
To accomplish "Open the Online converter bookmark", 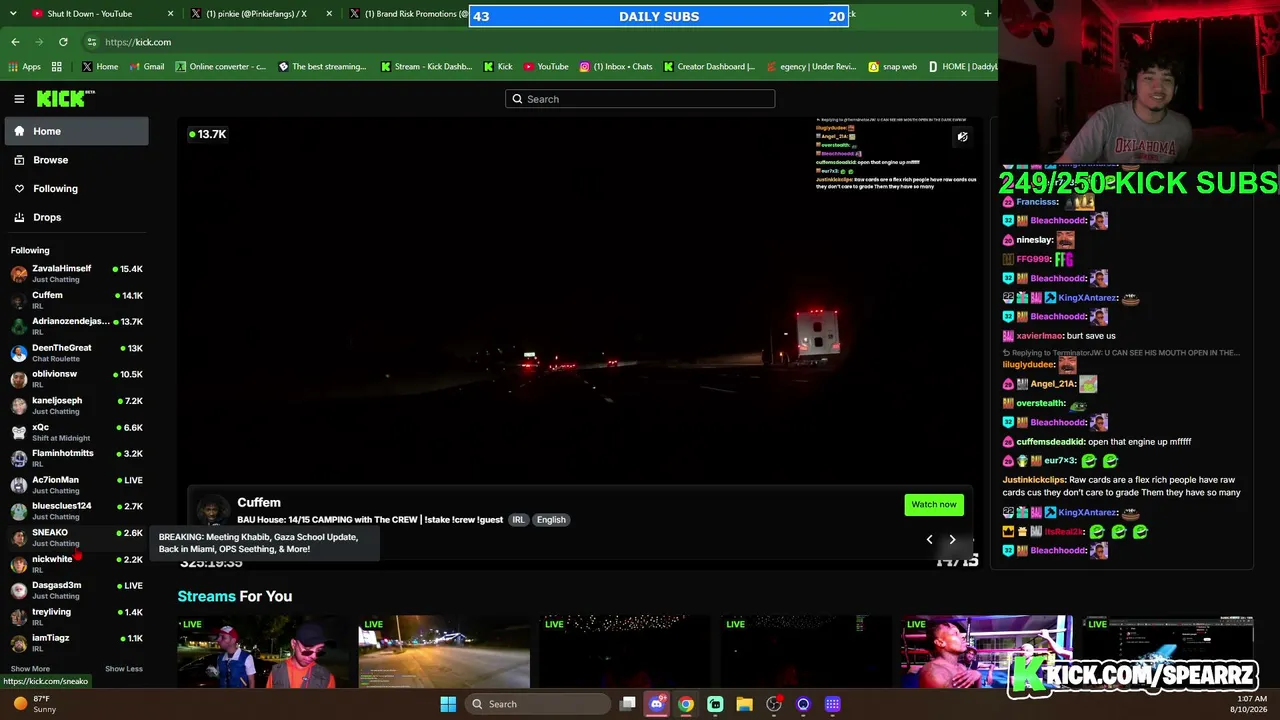I will point(221,67).
